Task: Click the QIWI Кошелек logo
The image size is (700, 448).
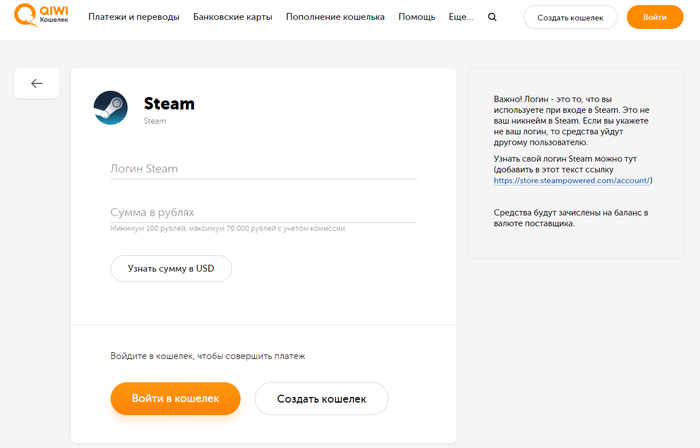Action: pos(41,15)
